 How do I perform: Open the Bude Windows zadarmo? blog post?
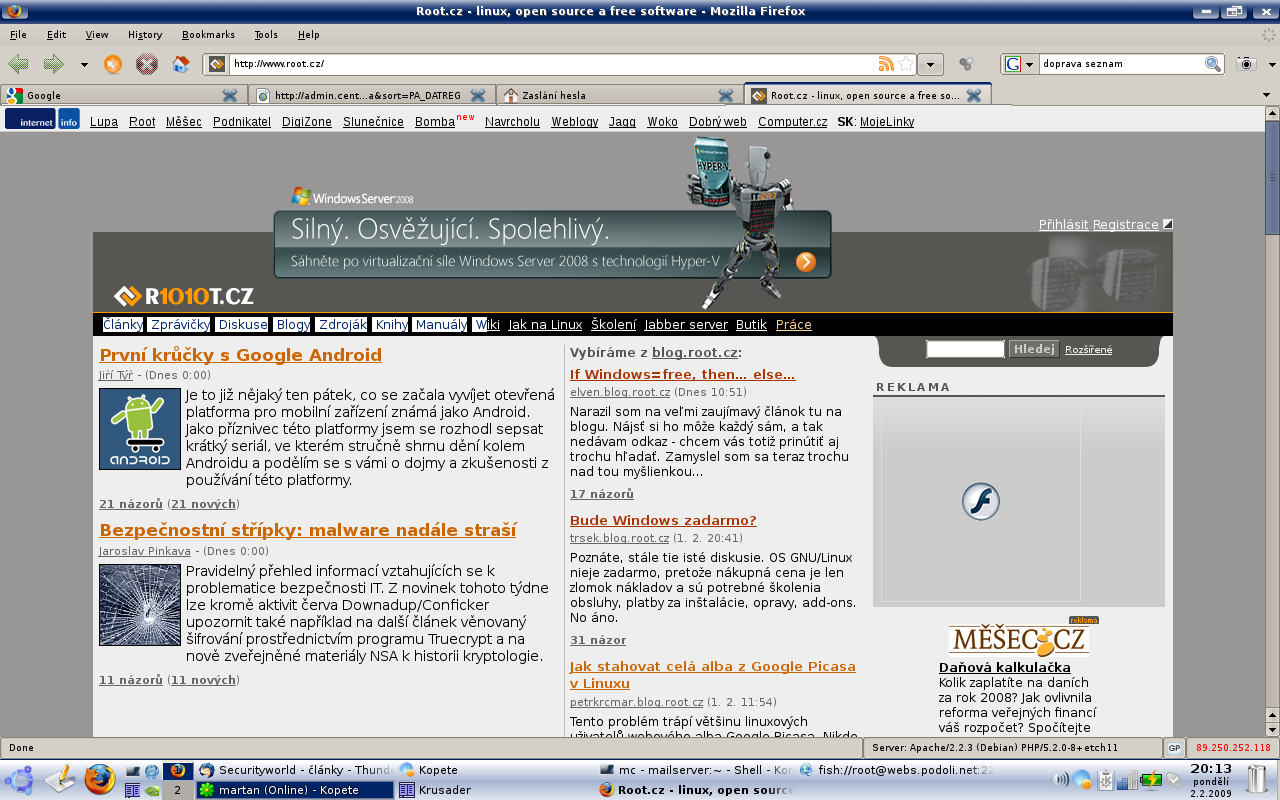click(x=663, y=520)
